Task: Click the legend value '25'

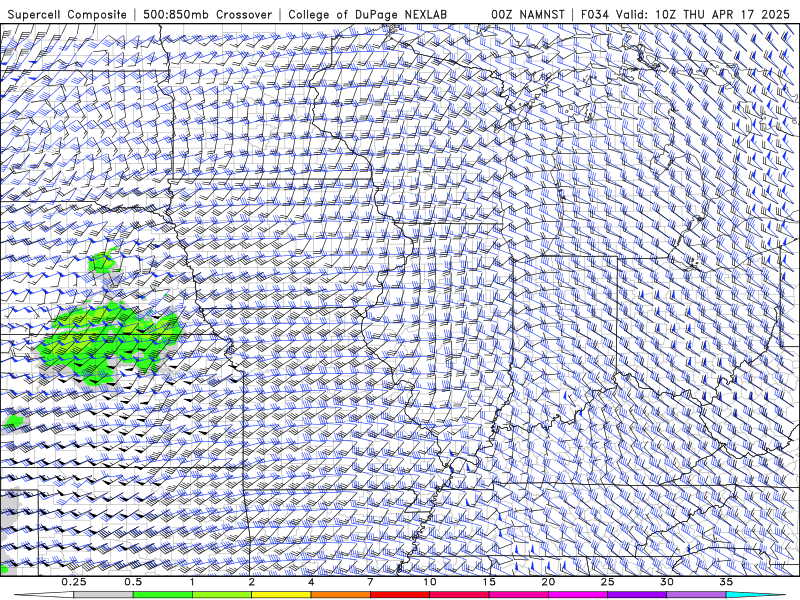Action: [608, 582]
